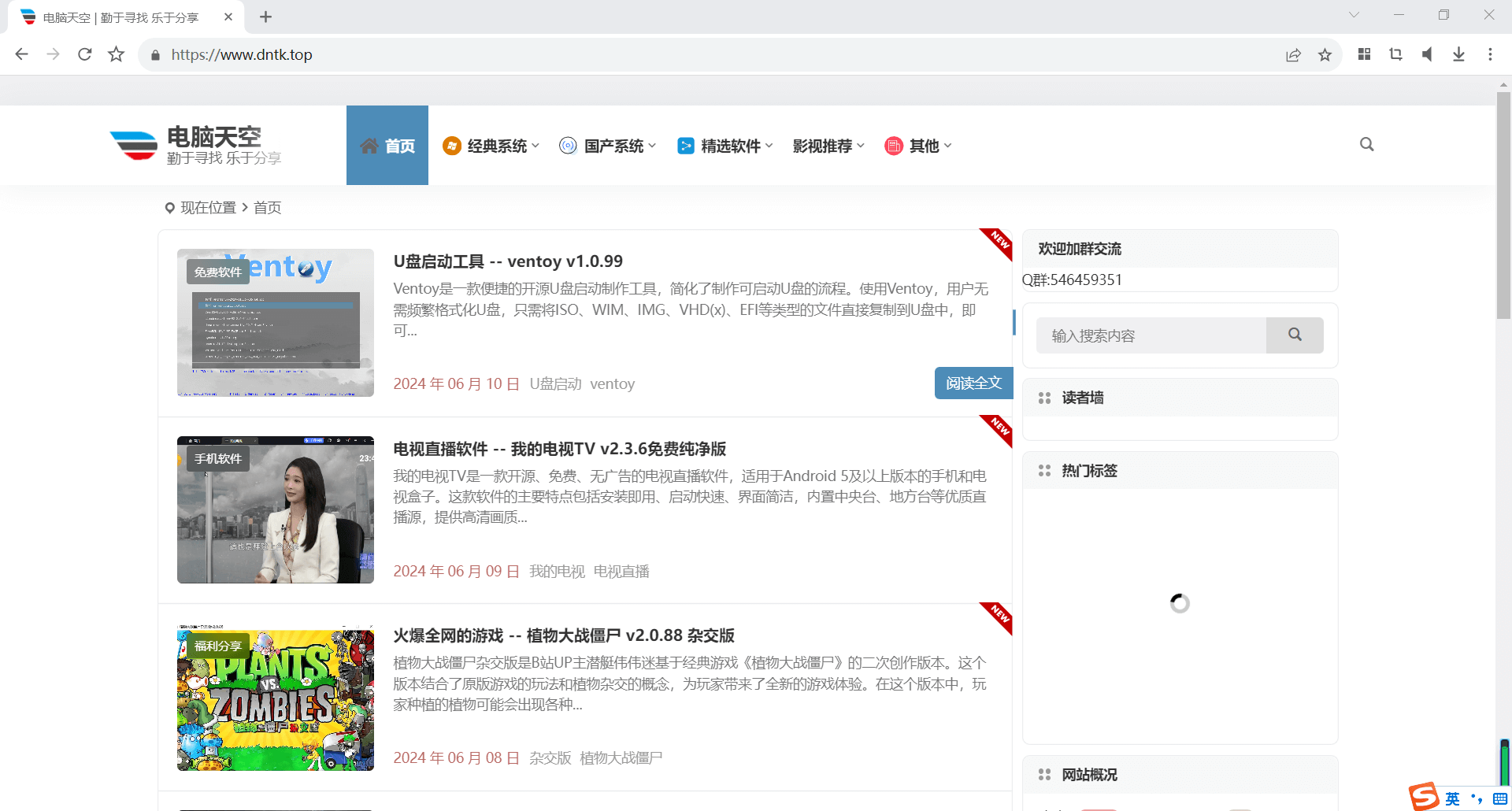Open article 火爆全网的游戏 -- 植物大战僵尸
This screenshot has height=811, width=1512.
coord(564,635)
